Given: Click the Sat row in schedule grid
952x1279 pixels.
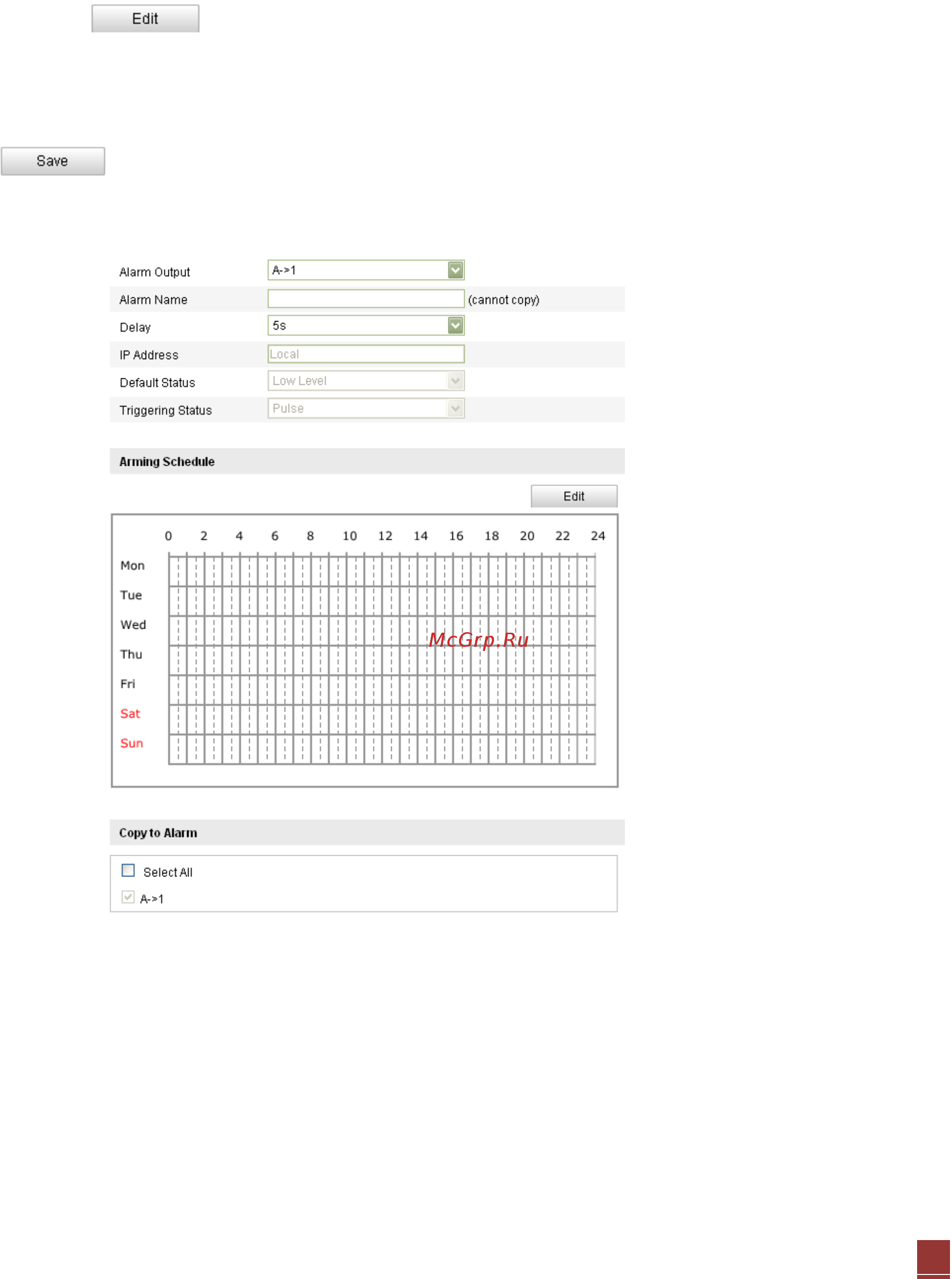Looking at the screenshot, I should pyautogui.click(x=382, y=719).
